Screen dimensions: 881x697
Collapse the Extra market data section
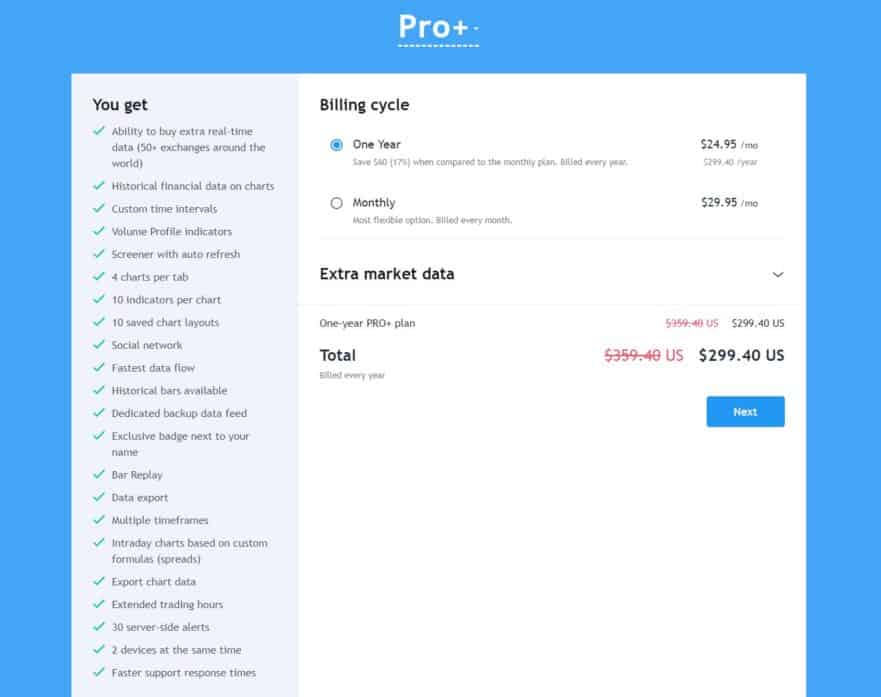779,273
